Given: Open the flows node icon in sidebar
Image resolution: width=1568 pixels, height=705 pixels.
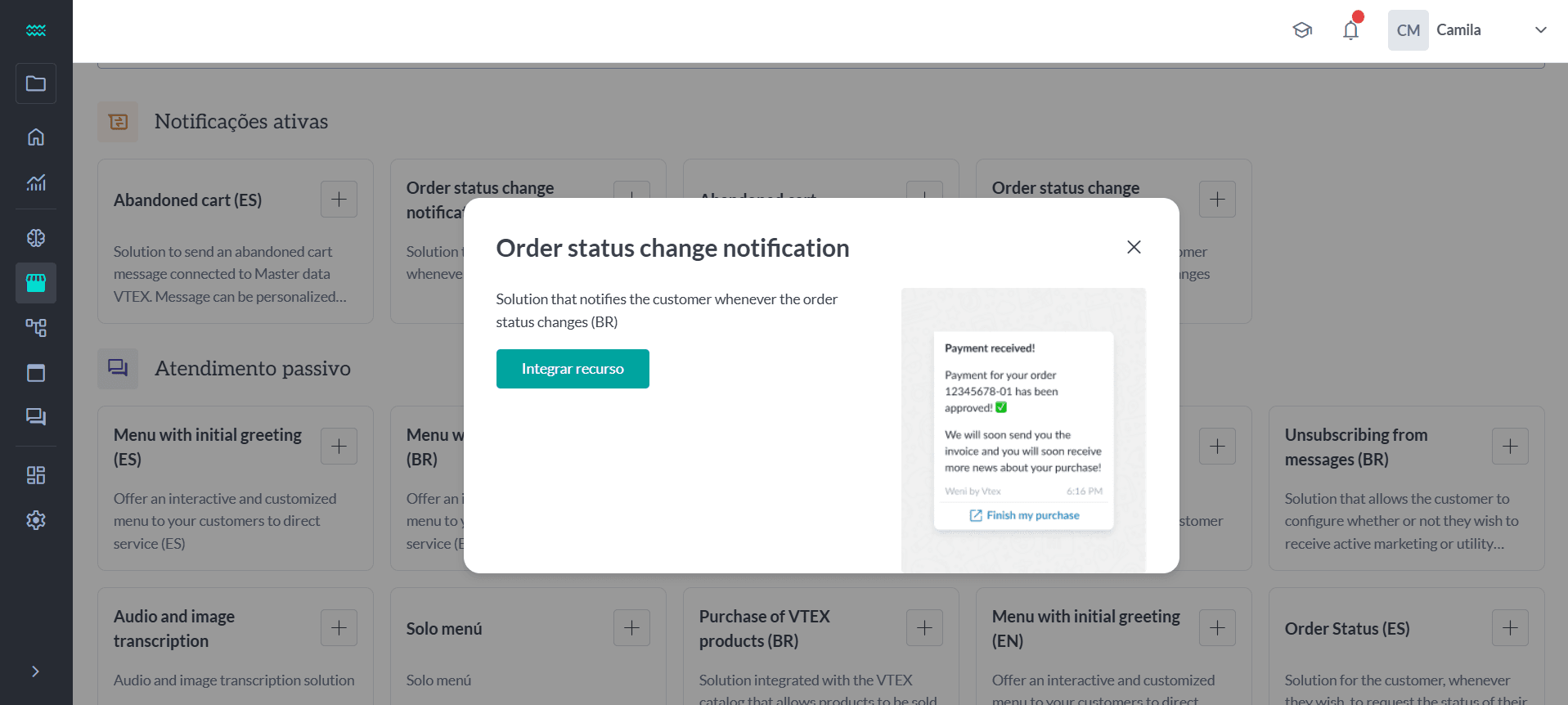Looking at the screenshot, I should click(36, 327).
